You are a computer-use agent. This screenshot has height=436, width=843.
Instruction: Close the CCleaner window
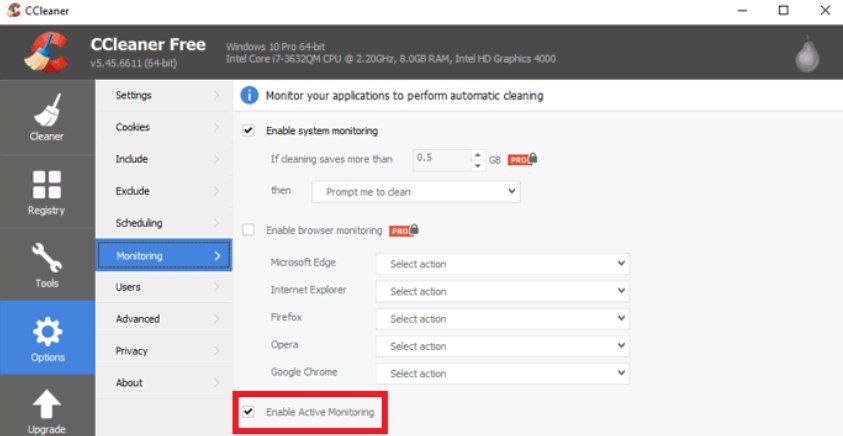click(x=825, y=11)
